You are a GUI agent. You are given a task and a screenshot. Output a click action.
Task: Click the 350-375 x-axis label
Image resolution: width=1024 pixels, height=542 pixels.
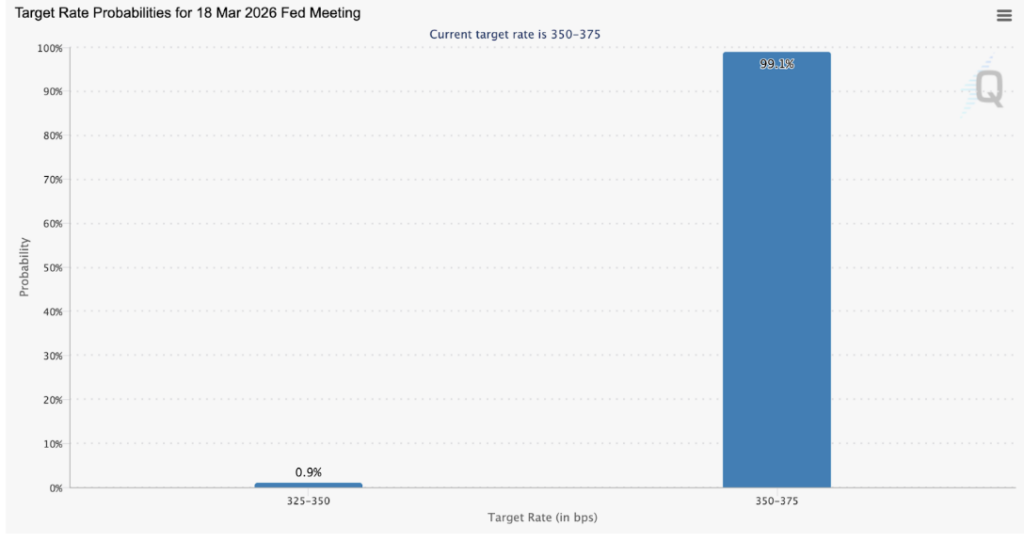776,500
